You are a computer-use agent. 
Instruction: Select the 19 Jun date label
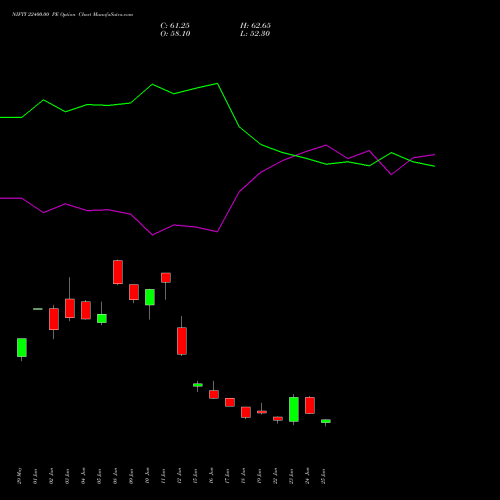(x=259, y=476)
